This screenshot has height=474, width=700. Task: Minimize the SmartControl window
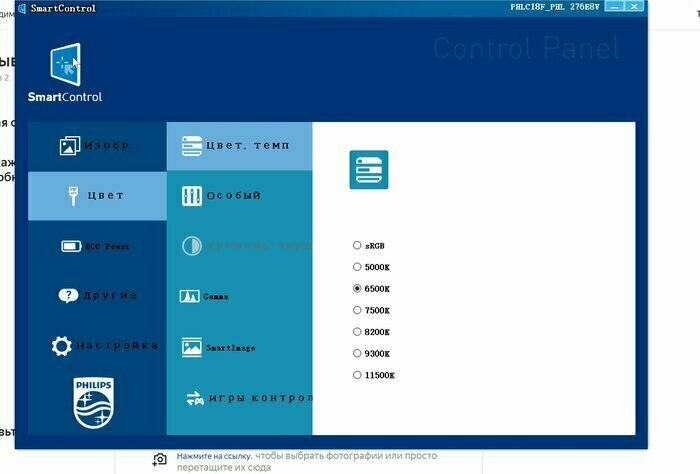click(x=614, y=6)
